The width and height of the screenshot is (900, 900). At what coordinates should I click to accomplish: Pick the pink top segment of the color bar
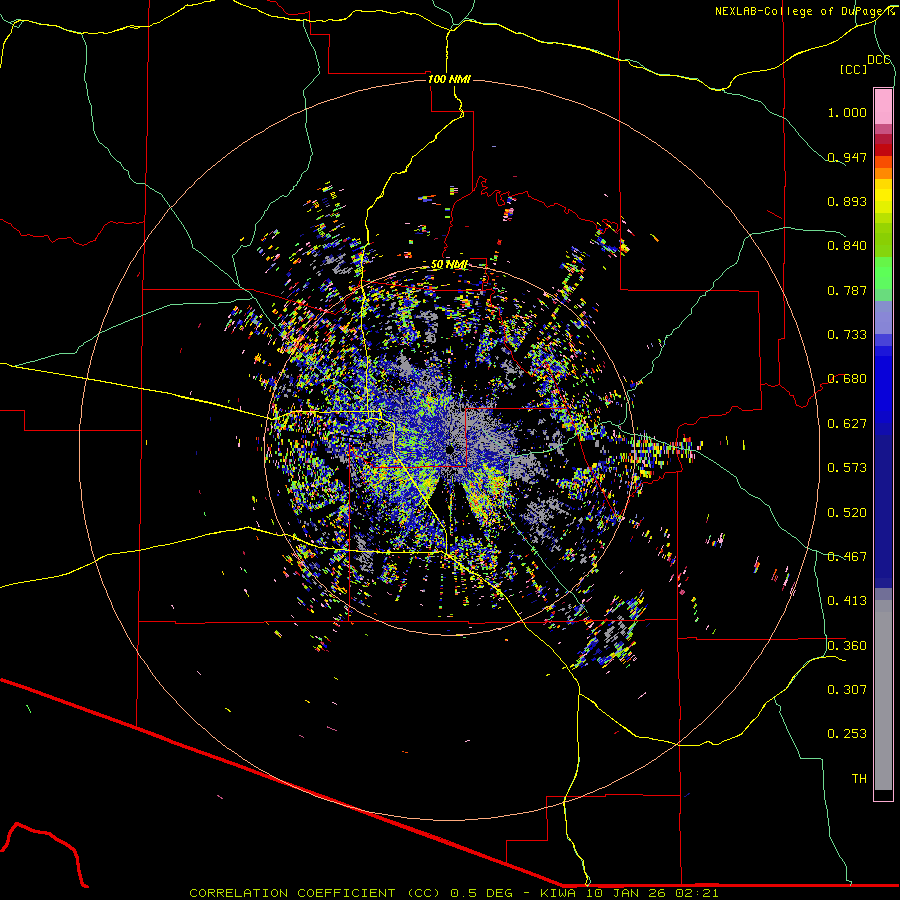(883, 106)
